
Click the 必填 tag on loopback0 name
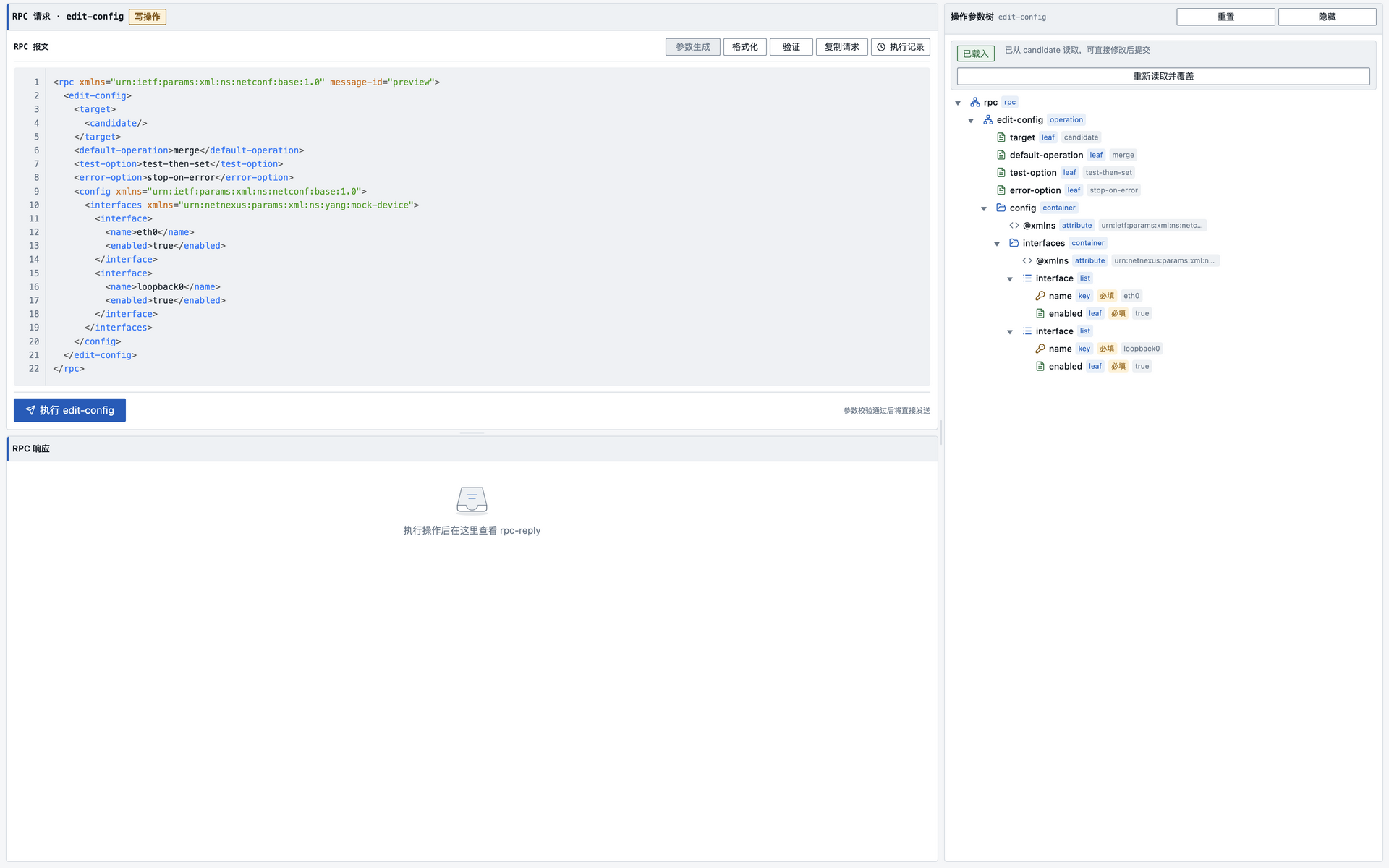(1107, 349)
